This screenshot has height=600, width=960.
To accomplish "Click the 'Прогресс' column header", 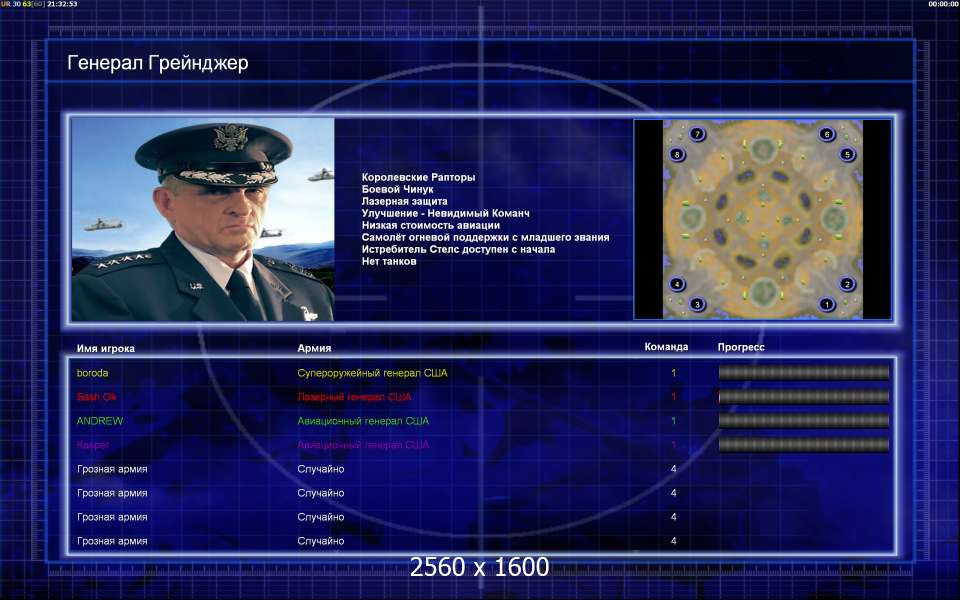I will tap(741, 347).
